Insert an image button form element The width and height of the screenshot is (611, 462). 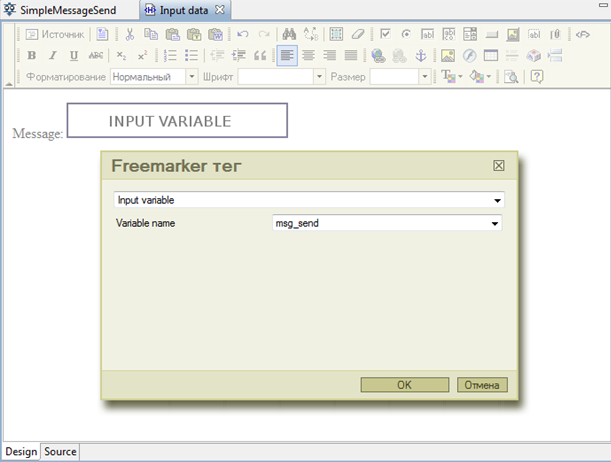coord(513,34)
